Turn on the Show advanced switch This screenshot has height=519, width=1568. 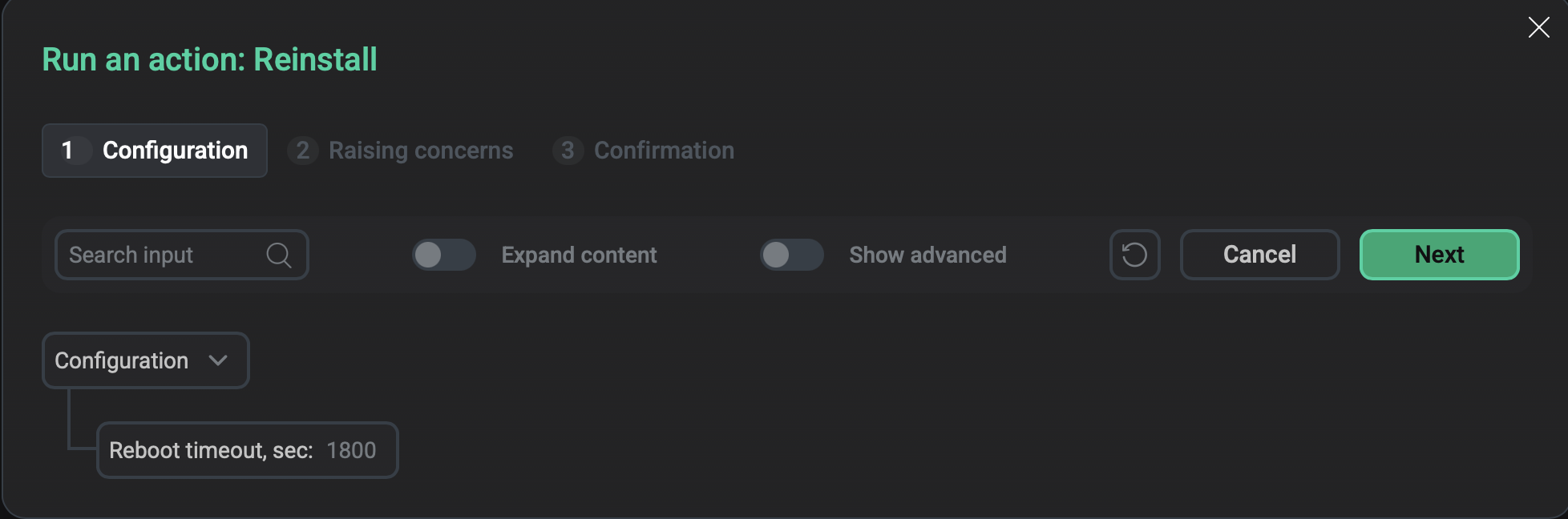(x=791, y=255)
